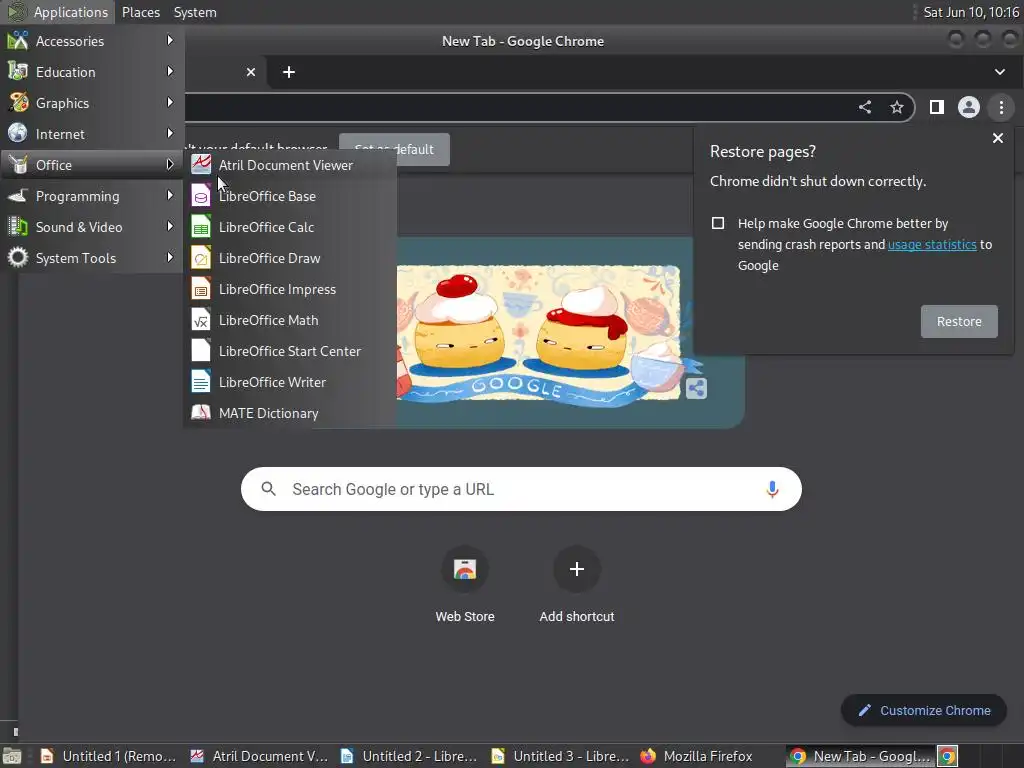The height and width of the screenshot is (768, 1024).
Task: Bookmark this tab with star icon
Action: (x=897, y=107)
